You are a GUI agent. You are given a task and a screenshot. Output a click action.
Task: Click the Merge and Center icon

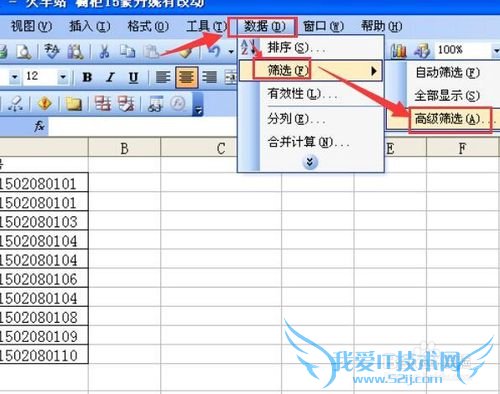231,77
